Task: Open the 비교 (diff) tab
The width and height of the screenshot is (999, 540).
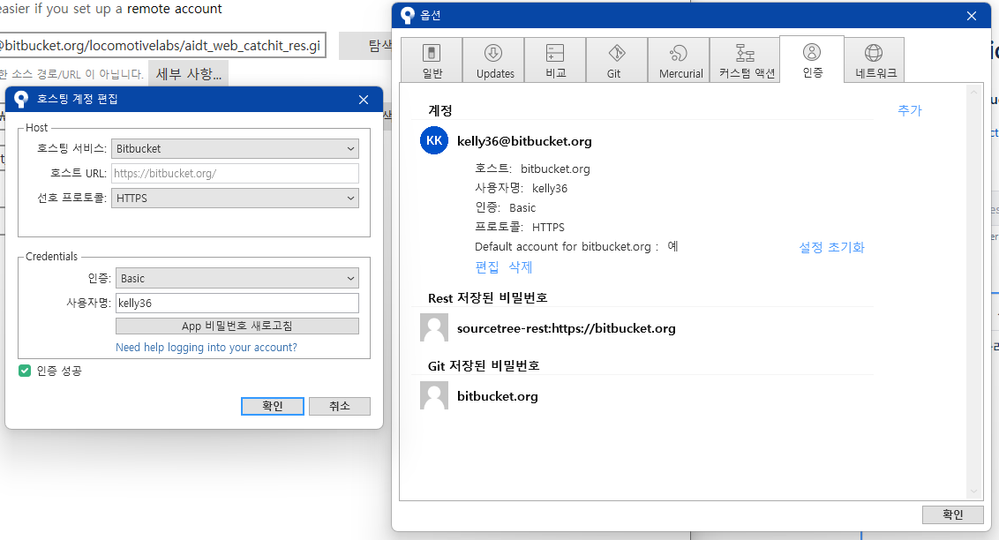Action: [555, 60]
